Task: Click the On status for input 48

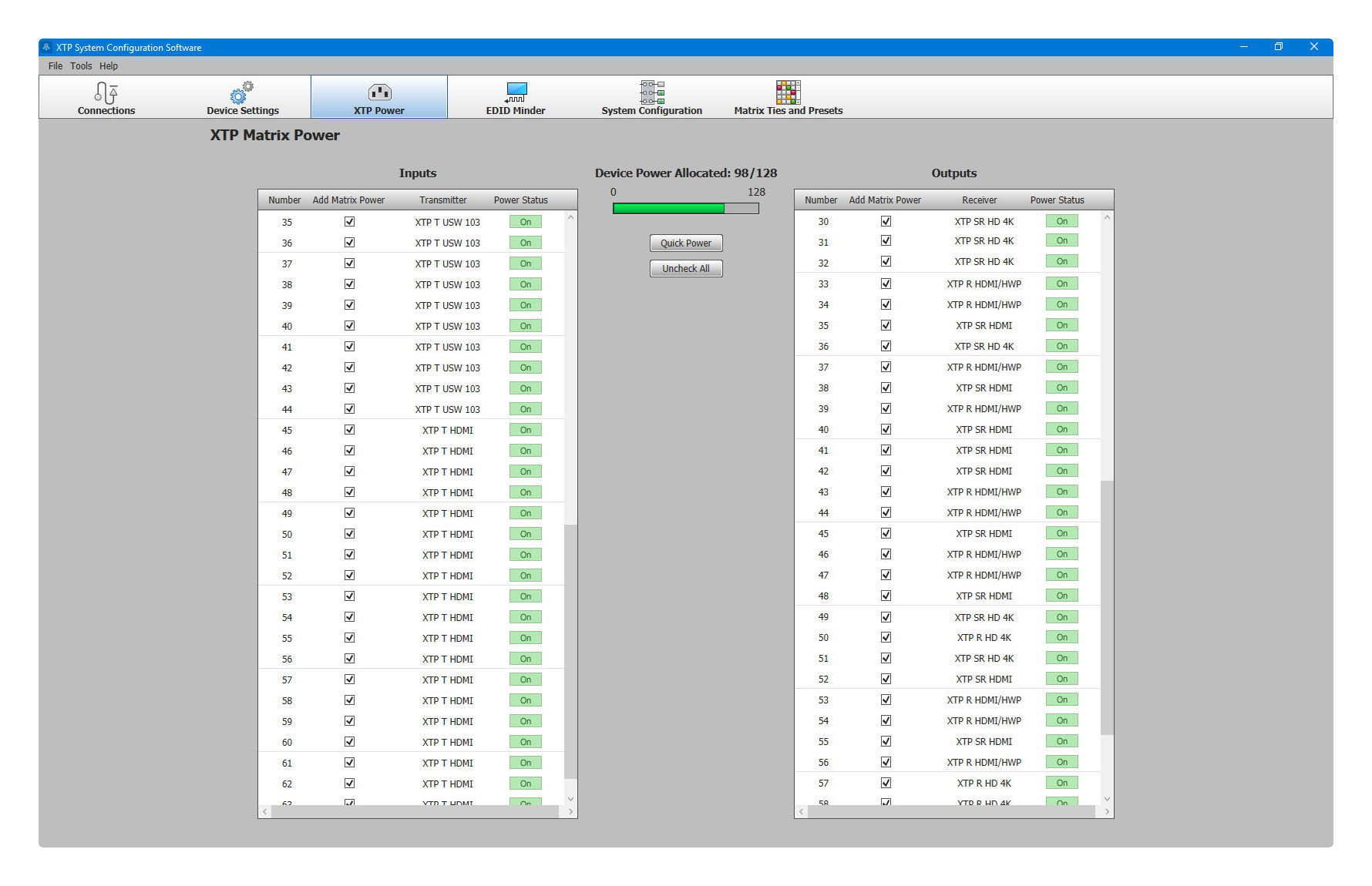Action: (x=526, y=492)
